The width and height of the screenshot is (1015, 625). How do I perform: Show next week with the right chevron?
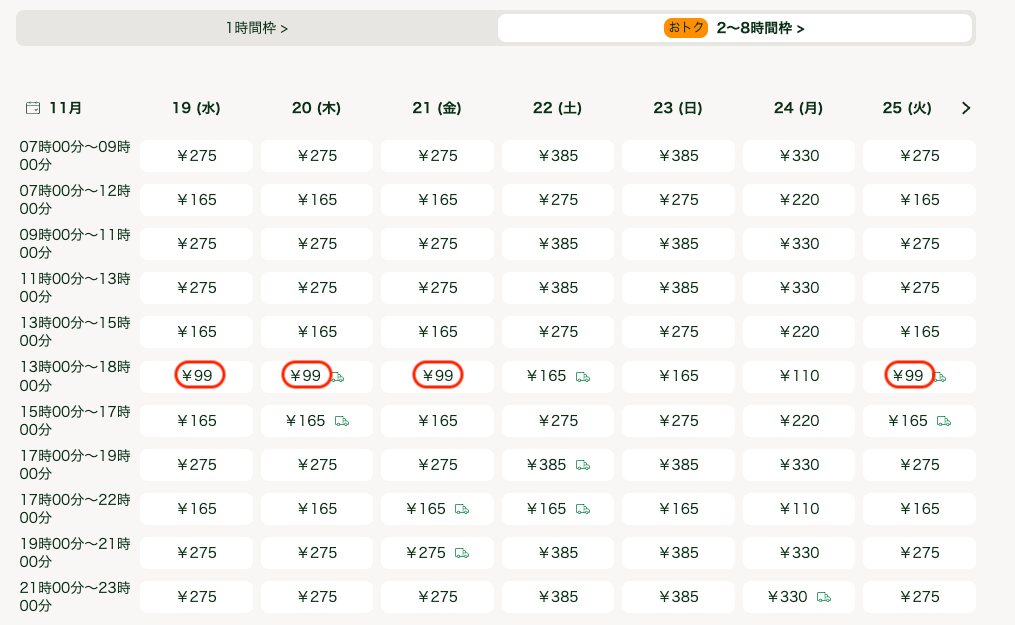965,108
